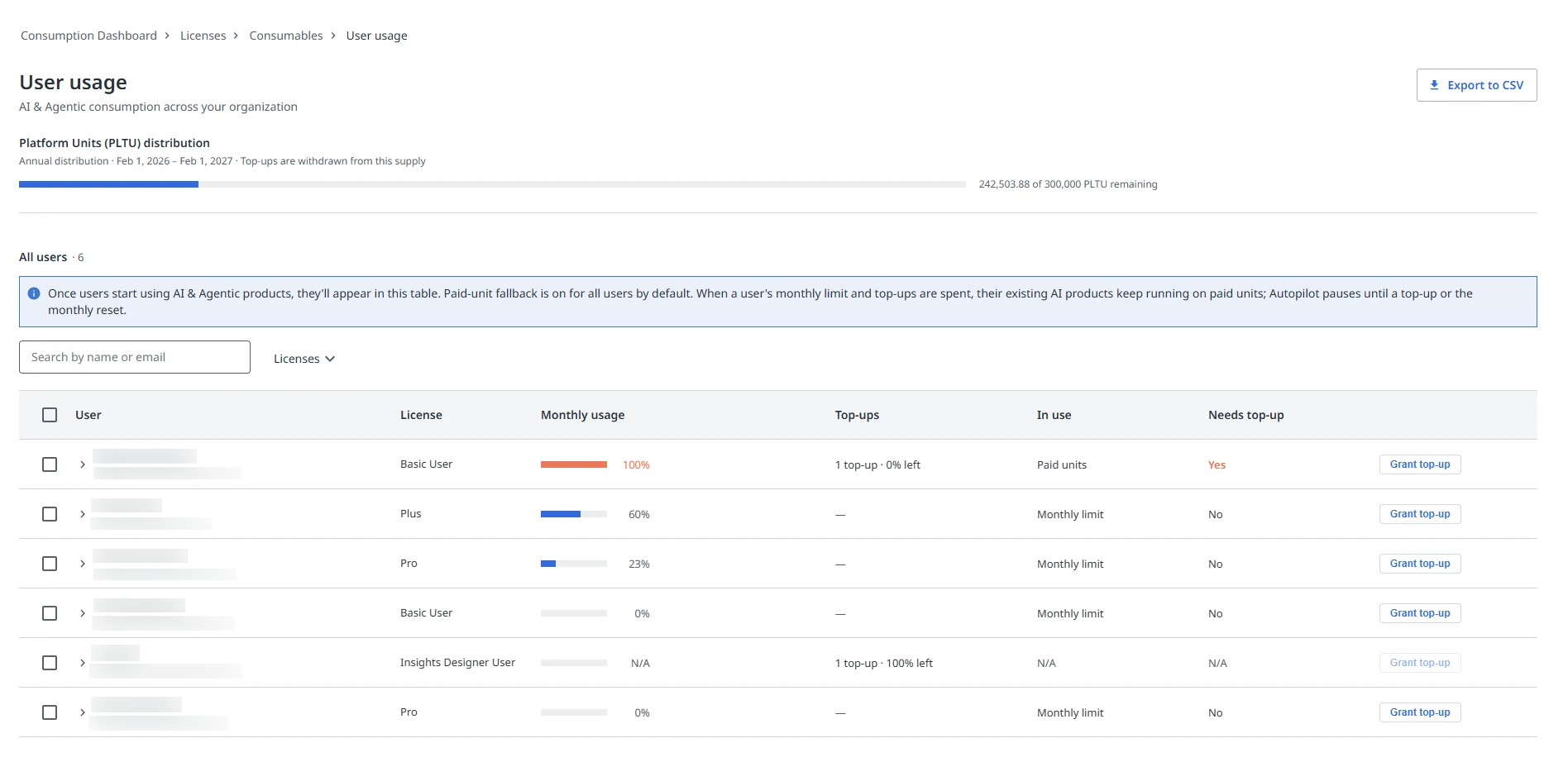Grant top-up to the user needing top-up

[1420, 464]
